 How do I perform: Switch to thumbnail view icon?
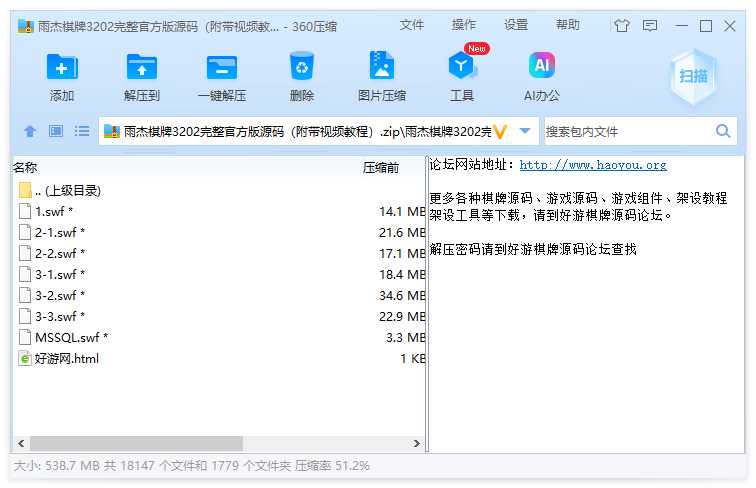(x=56, y=131)
